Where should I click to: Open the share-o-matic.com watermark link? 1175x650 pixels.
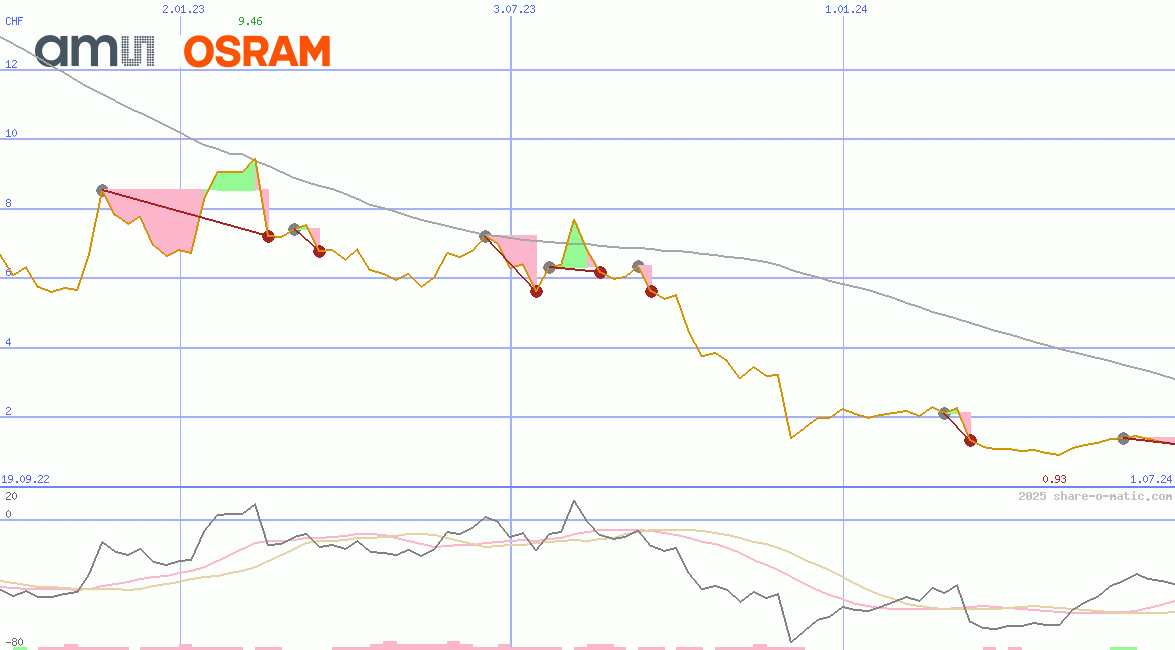tap(1095, 496)
